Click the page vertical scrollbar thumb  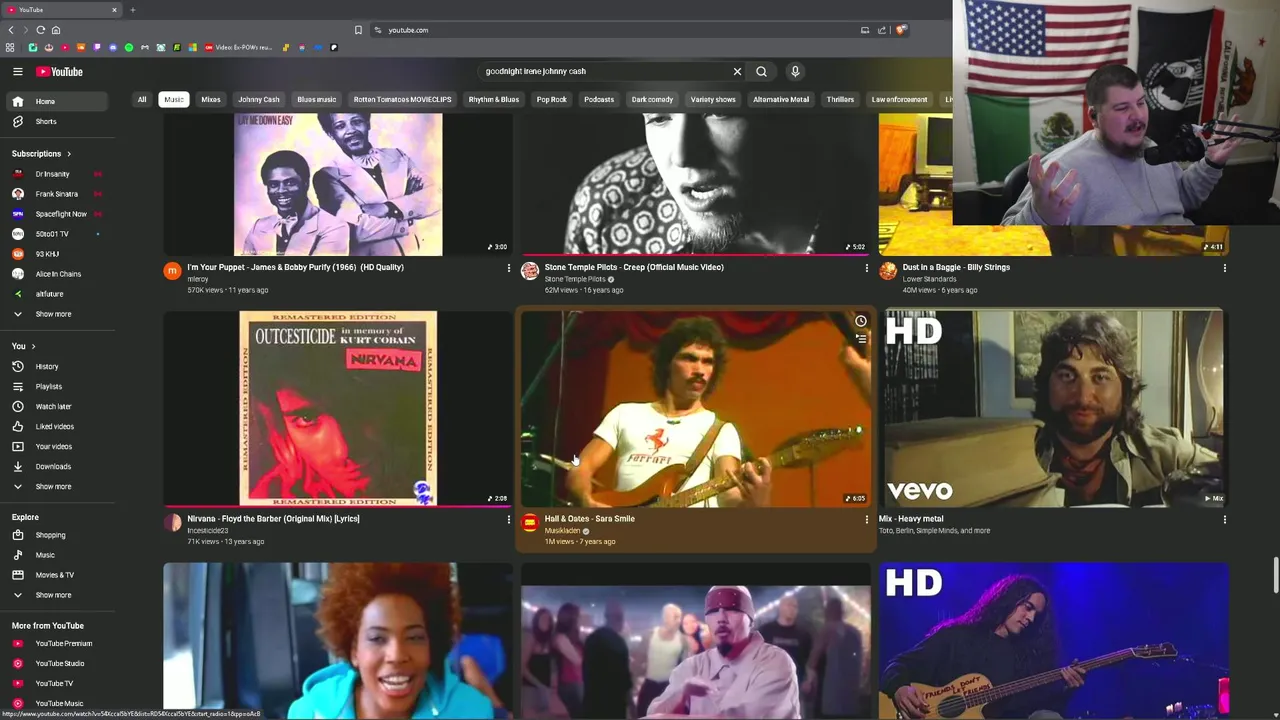(1275, 577)
